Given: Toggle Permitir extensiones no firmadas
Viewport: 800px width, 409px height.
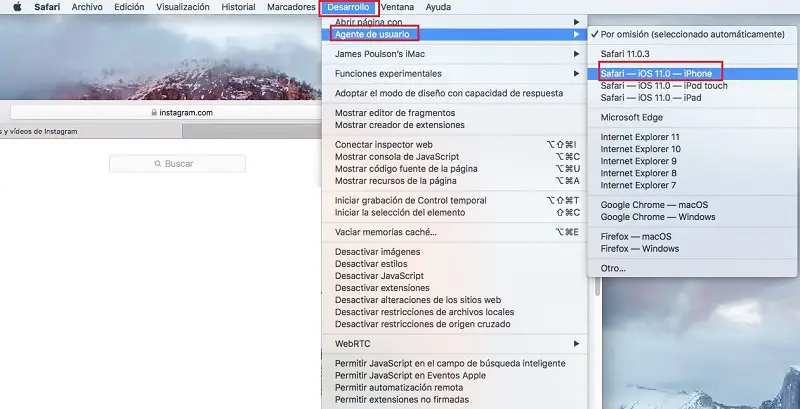Looking at the screenshot, I should 455,400.
